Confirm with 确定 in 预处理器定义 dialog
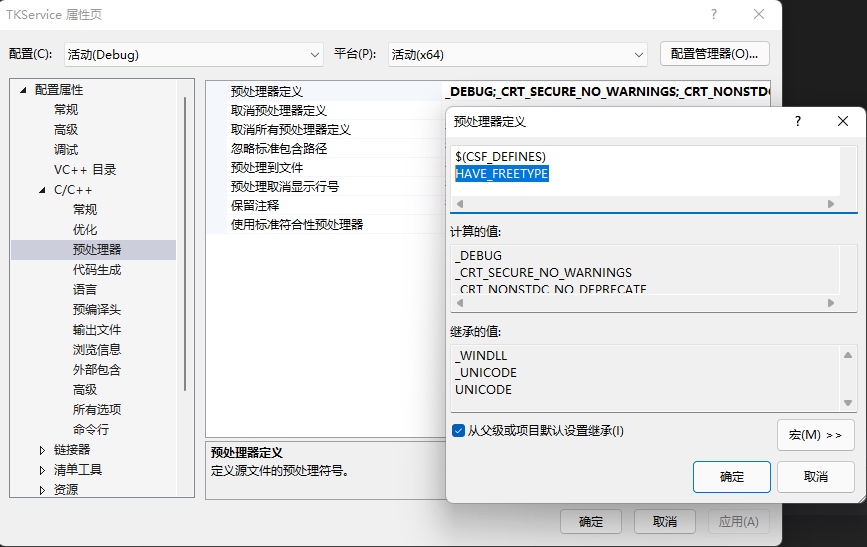This screenshot has width=867, height=547. click(x=731, y=477)
